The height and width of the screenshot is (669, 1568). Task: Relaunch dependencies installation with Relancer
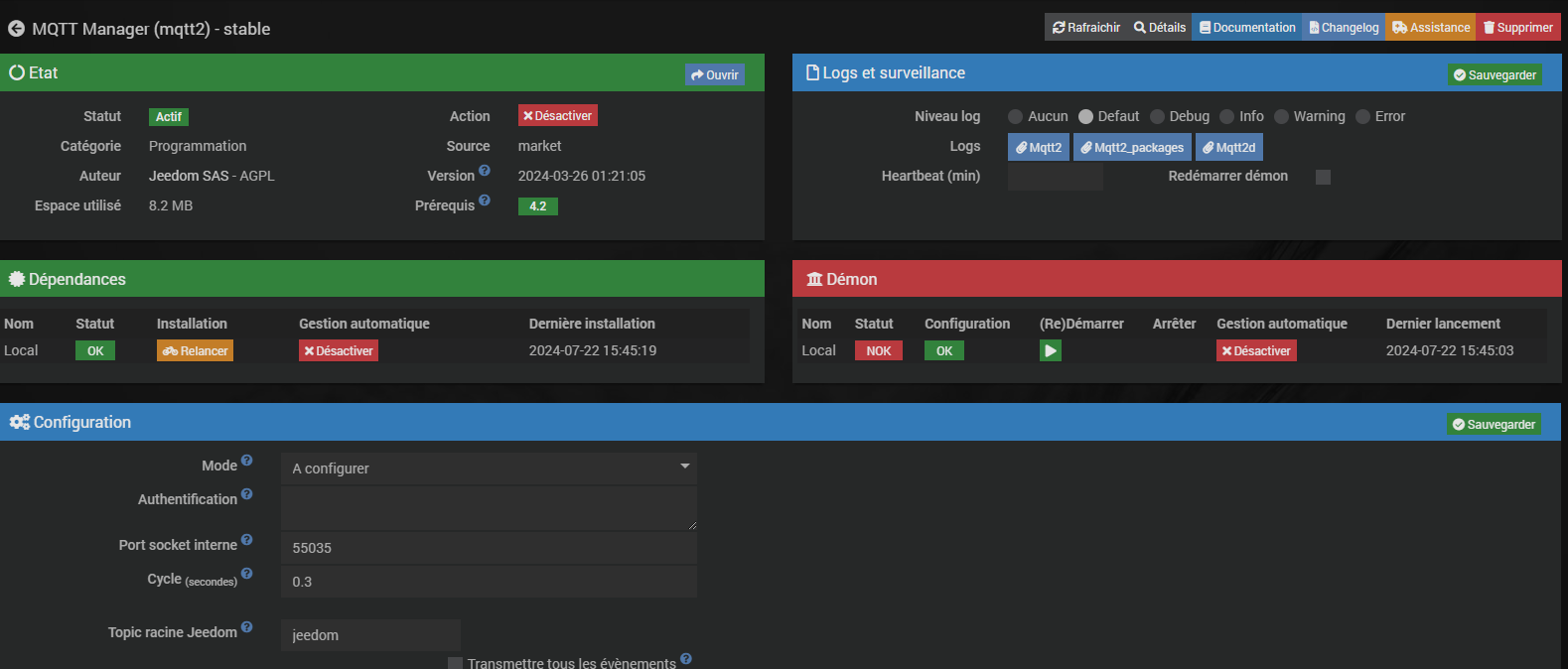[195, 350]
